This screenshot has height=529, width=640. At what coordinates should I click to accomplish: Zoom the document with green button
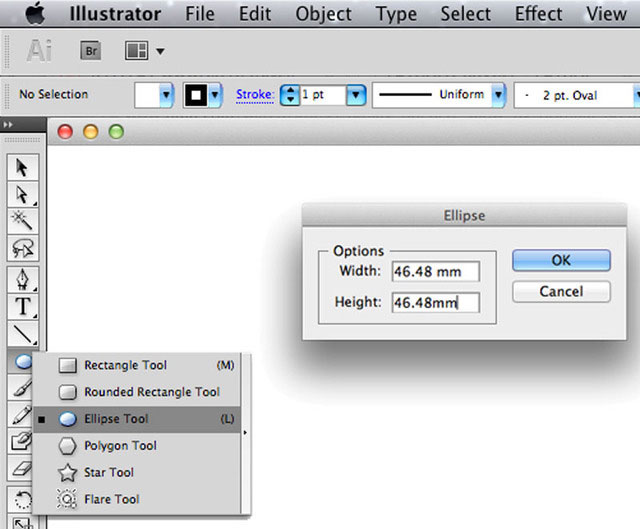116,132
